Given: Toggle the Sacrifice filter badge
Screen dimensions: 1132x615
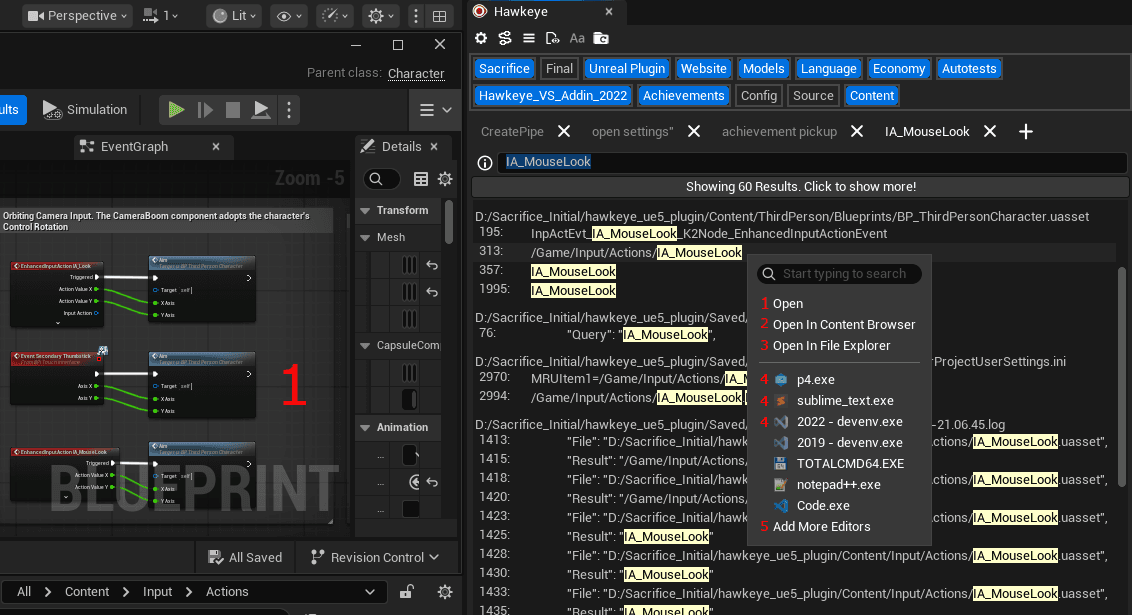Looking at the screenshot, I should coord(504,68).
